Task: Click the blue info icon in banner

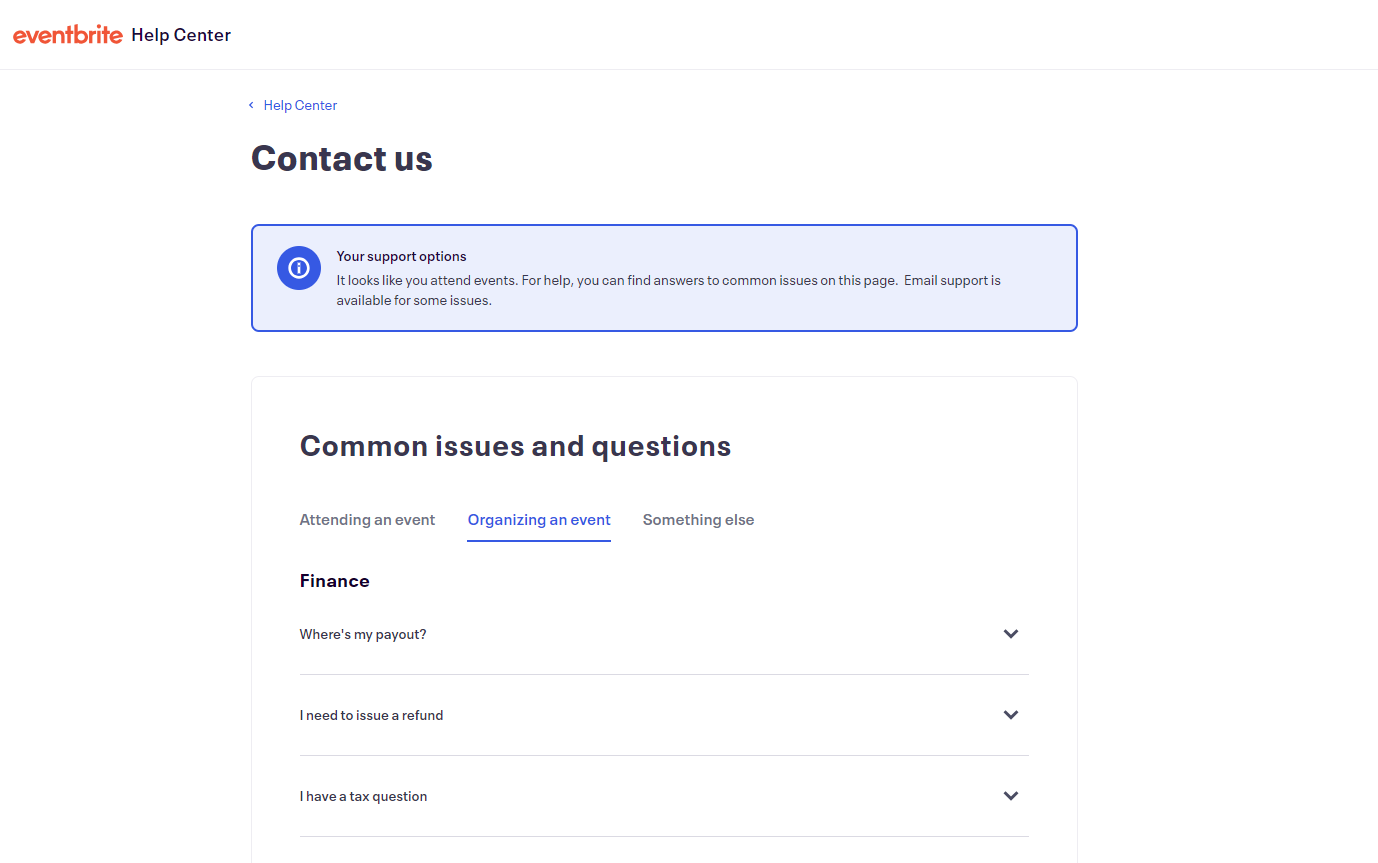Action: click(298, 268)
